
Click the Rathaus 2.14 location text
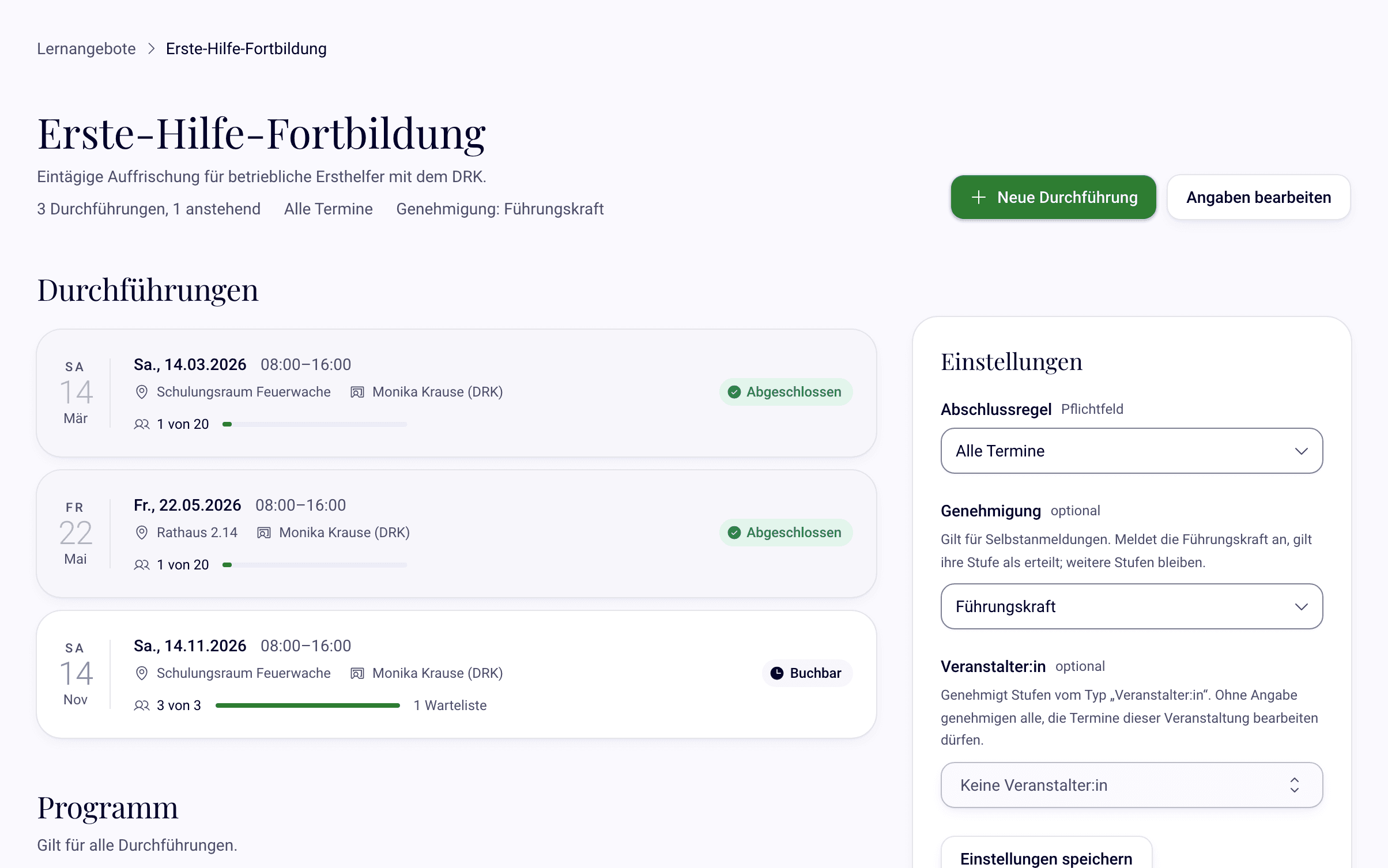[197, 533]
